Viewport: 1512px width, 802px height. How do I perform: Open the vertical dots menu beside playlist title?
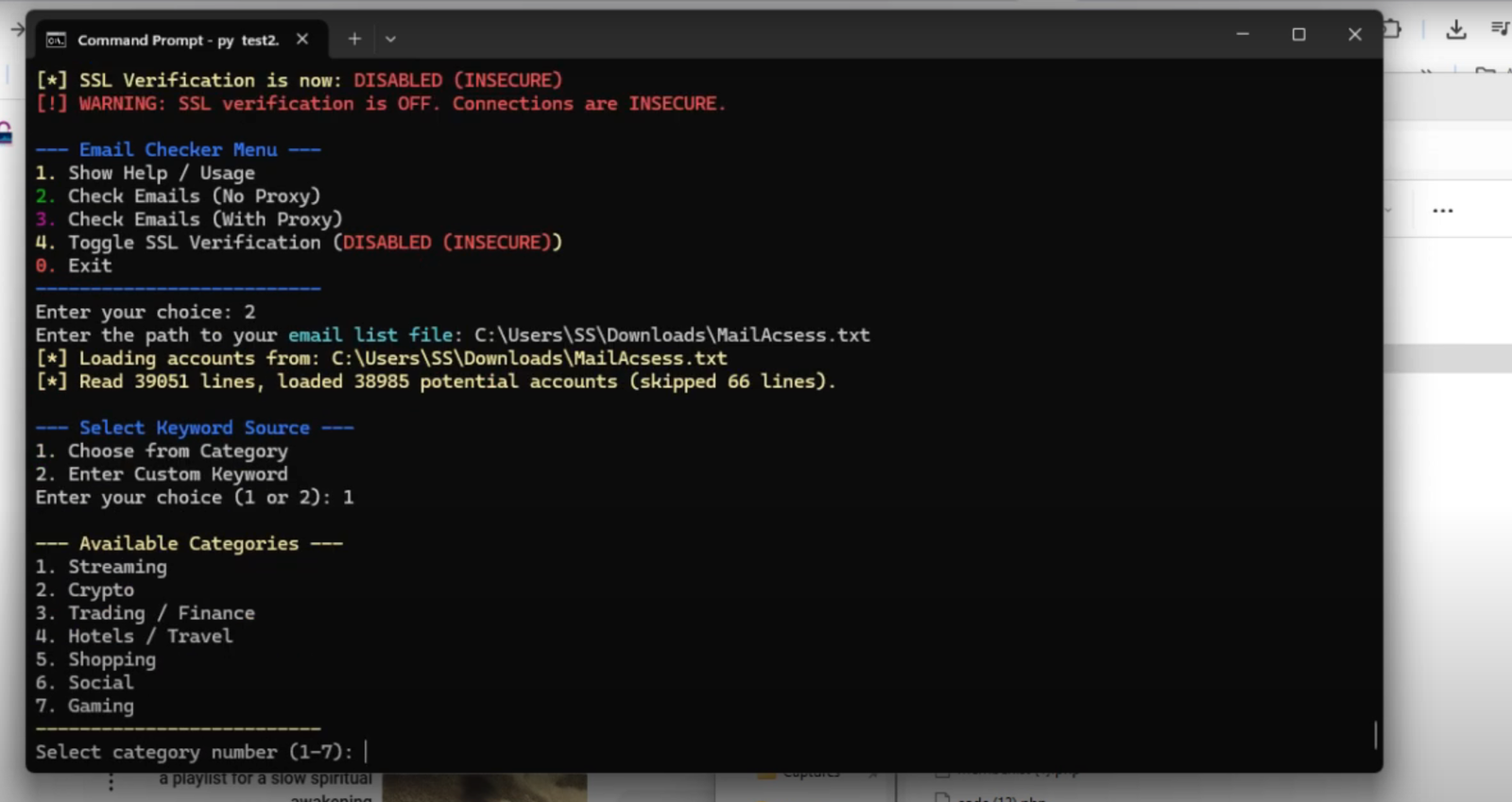(x=111, y=782)
